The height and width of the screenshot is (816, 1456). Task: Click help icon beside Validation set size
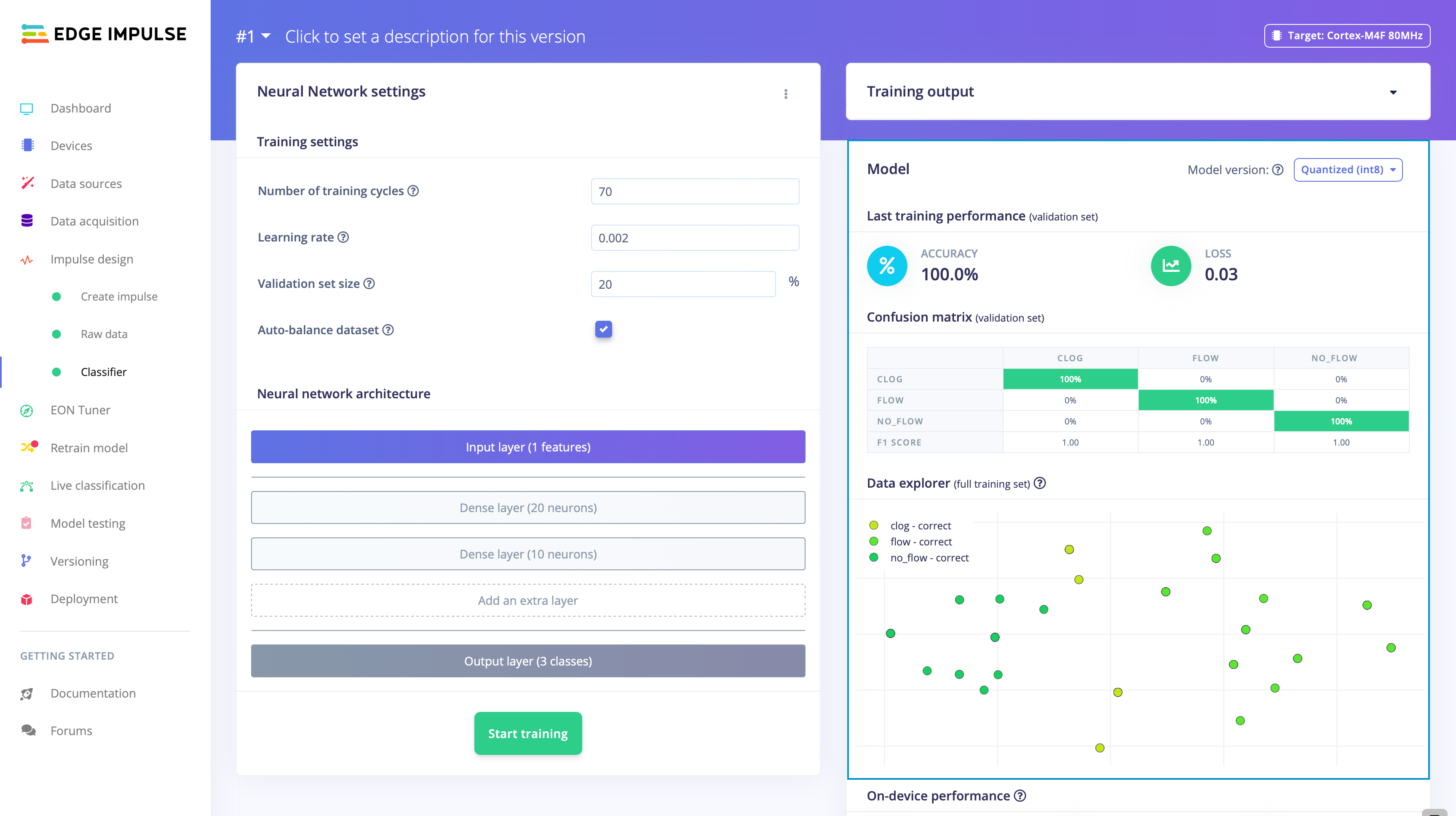point(369,283)
